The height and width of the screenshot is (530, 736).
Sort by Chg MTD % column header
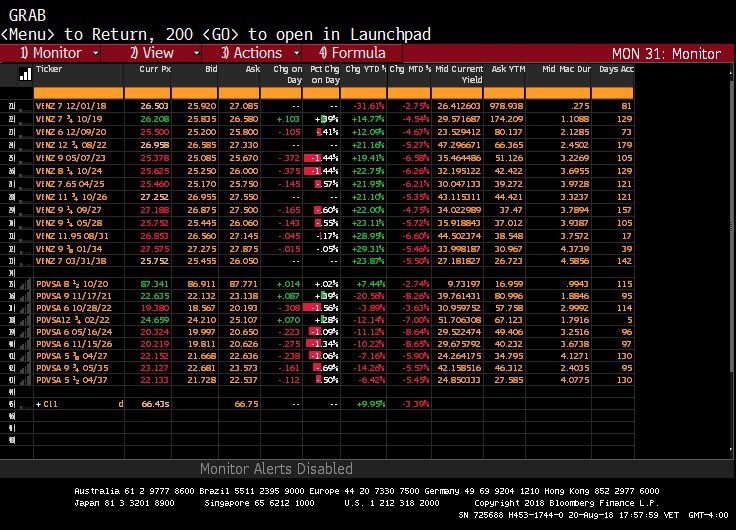(x=410, y=69)
